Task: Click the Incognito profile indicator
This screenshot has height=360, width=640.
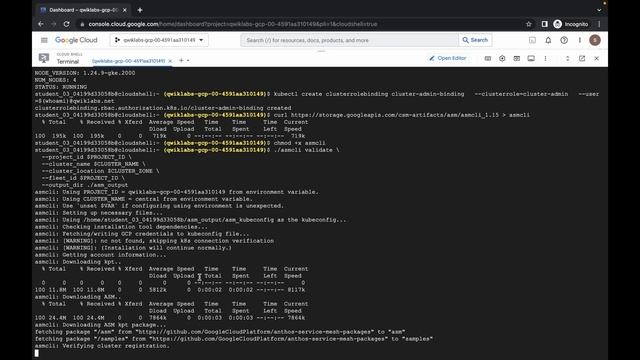Action: coord(571,24)
